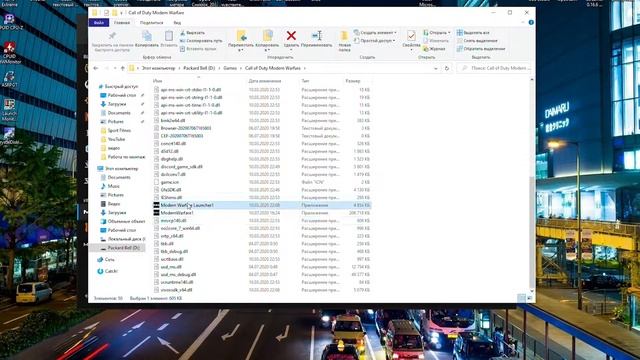Click the Копировать (Copy) clipboard icon
Image resolution: width=640 pixels, height=360 pixels.
tap(147, 36)
